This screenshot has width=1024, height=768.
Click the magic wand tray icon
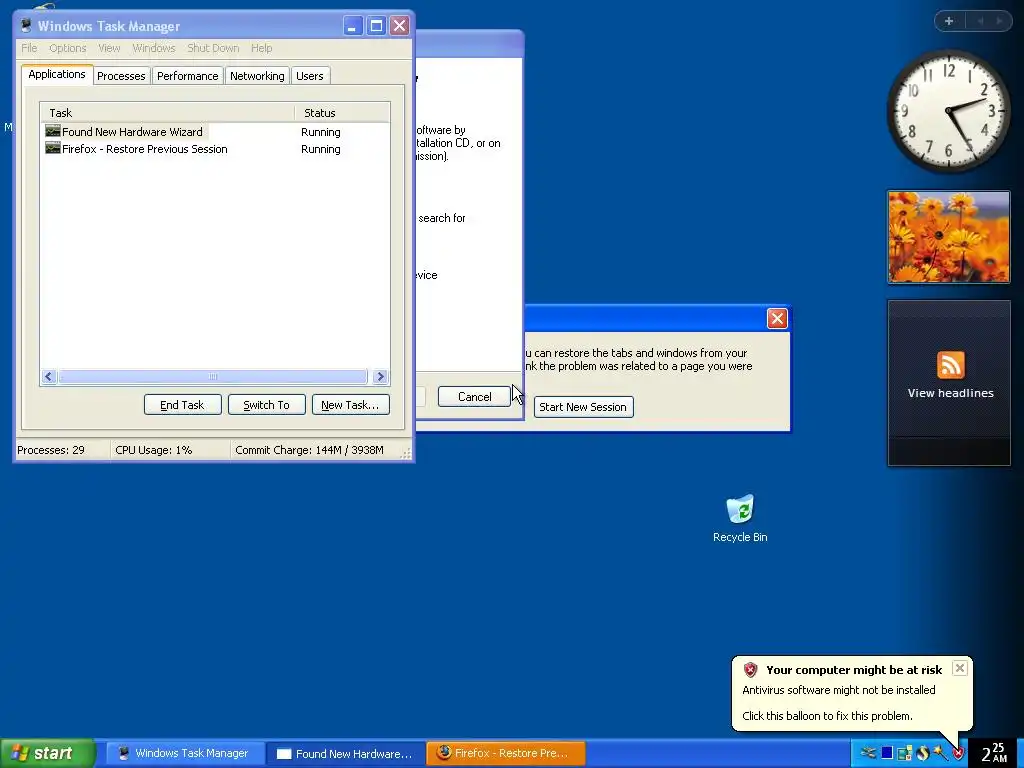pos(940,753)
